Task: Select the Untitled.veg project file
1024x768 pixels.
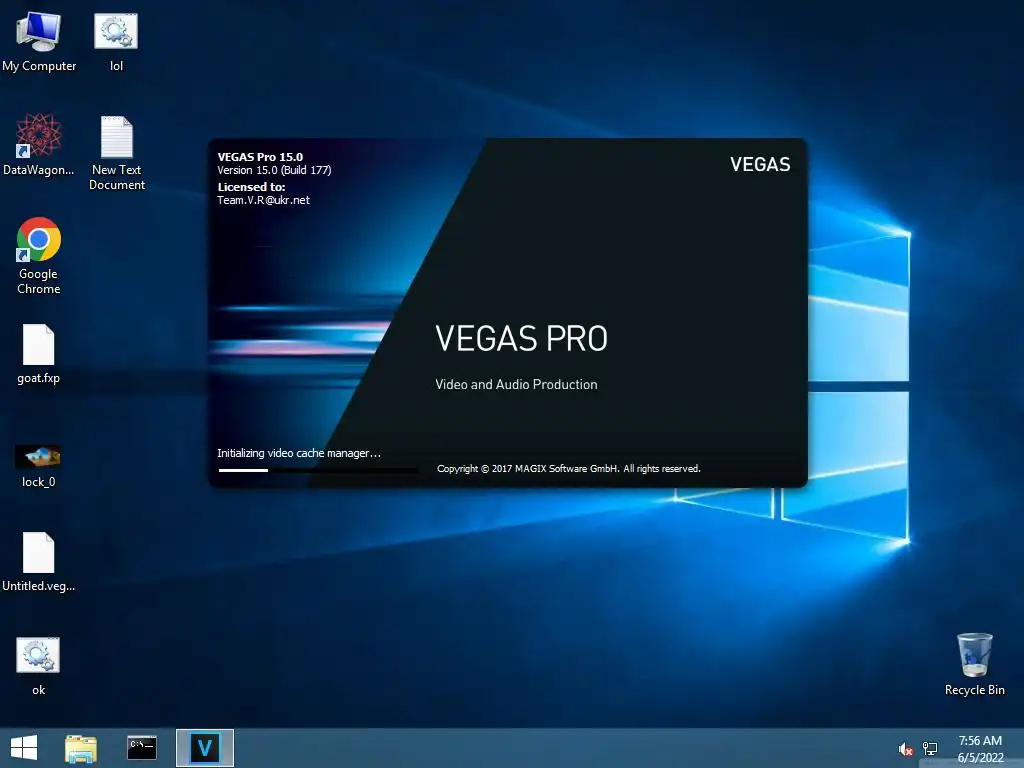Action: click(39, 562)
